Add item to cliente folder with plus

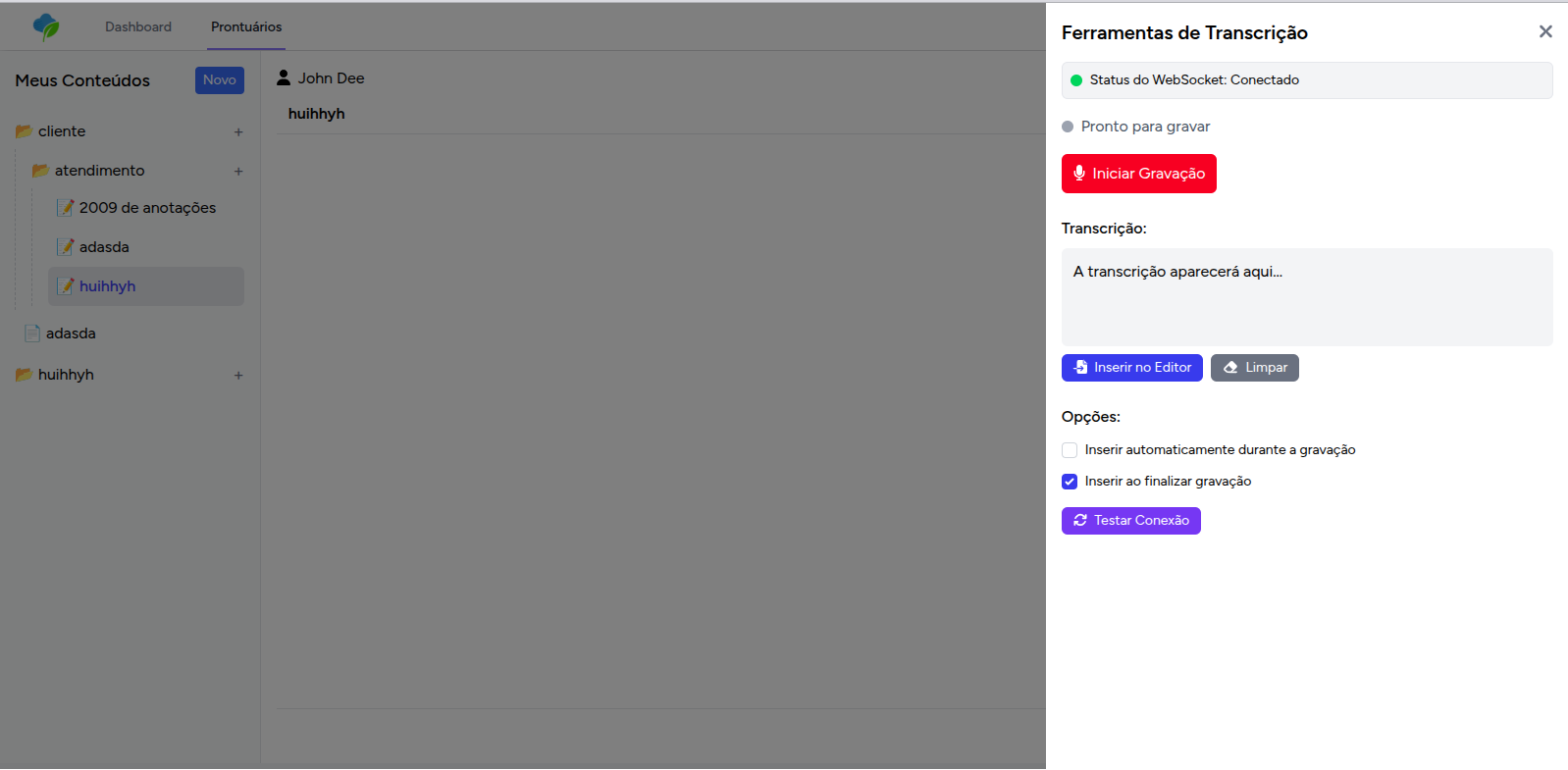[x=238, y=131]
